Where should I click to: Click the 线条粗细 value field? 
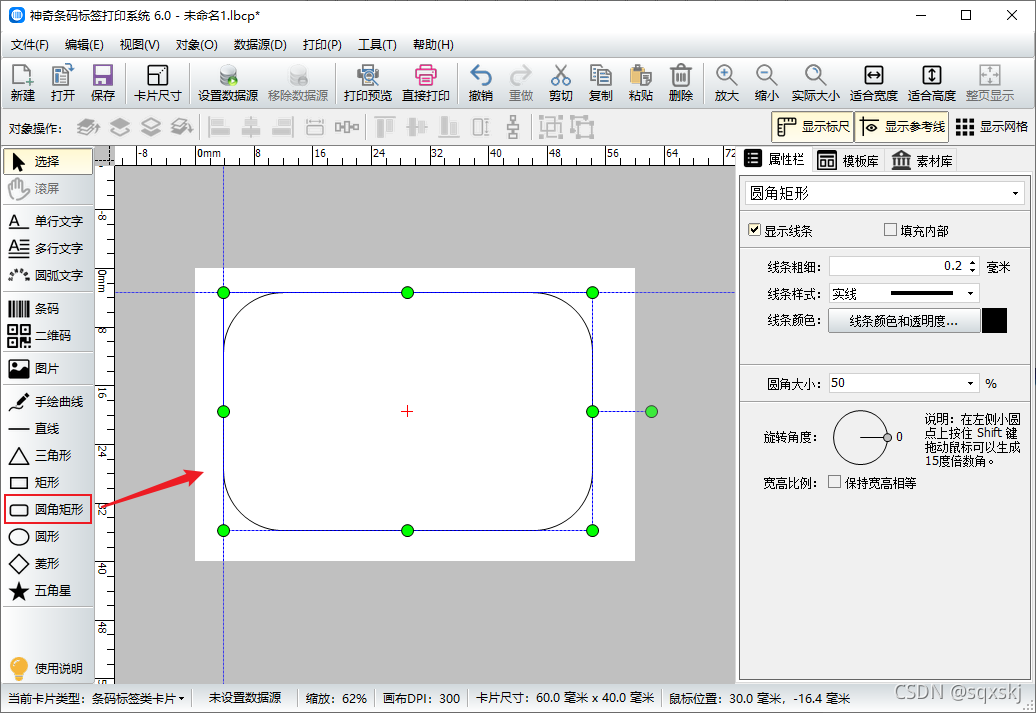point(897,266)
